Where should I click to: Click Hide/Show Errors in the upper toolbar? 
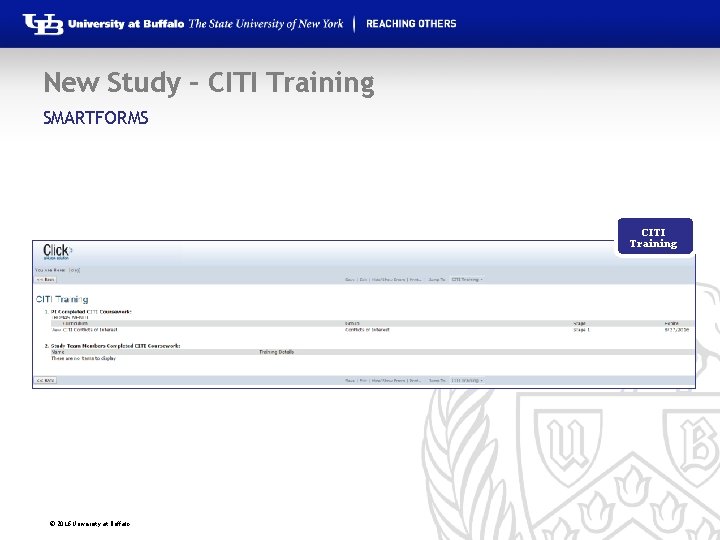pyautogui.click(x=388, y=280)
